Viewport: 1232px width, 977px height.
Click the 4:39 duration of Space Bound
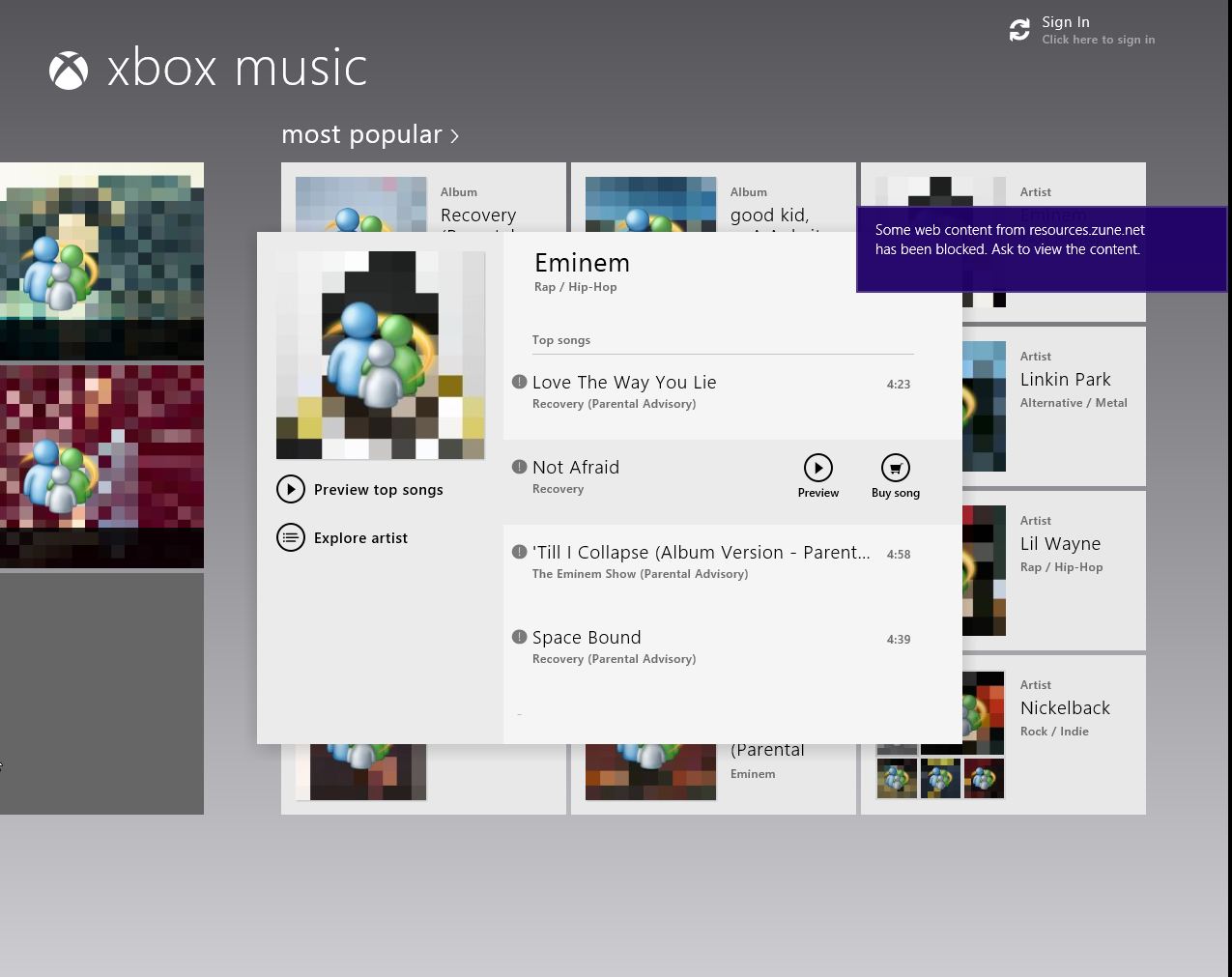(899, 639)
